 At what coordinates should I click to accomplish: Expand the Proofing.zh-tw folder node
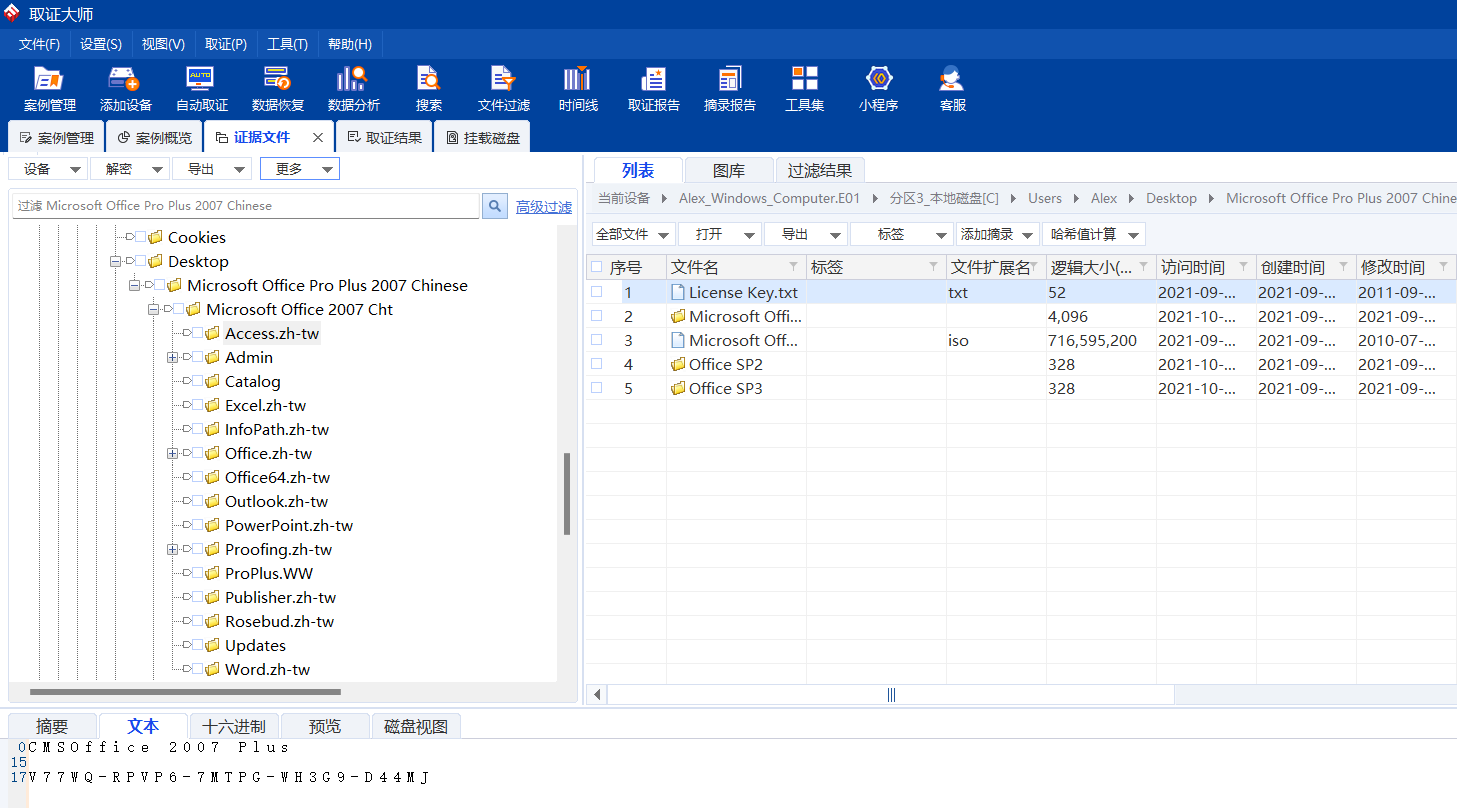pyautogui.click(x=173, y=549)
